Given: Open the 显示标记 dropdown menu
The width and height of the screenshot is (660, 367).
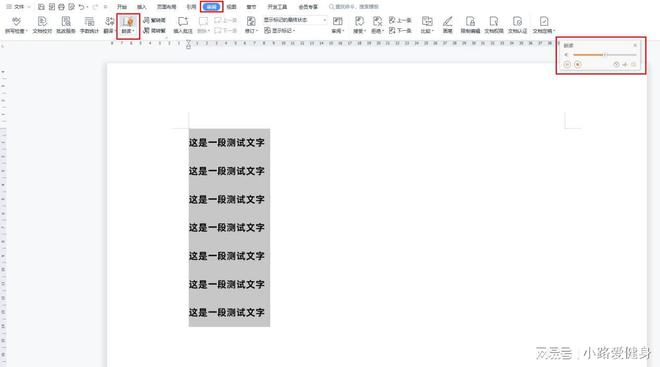Looking at the screenshot, I should tap(279, 31).
